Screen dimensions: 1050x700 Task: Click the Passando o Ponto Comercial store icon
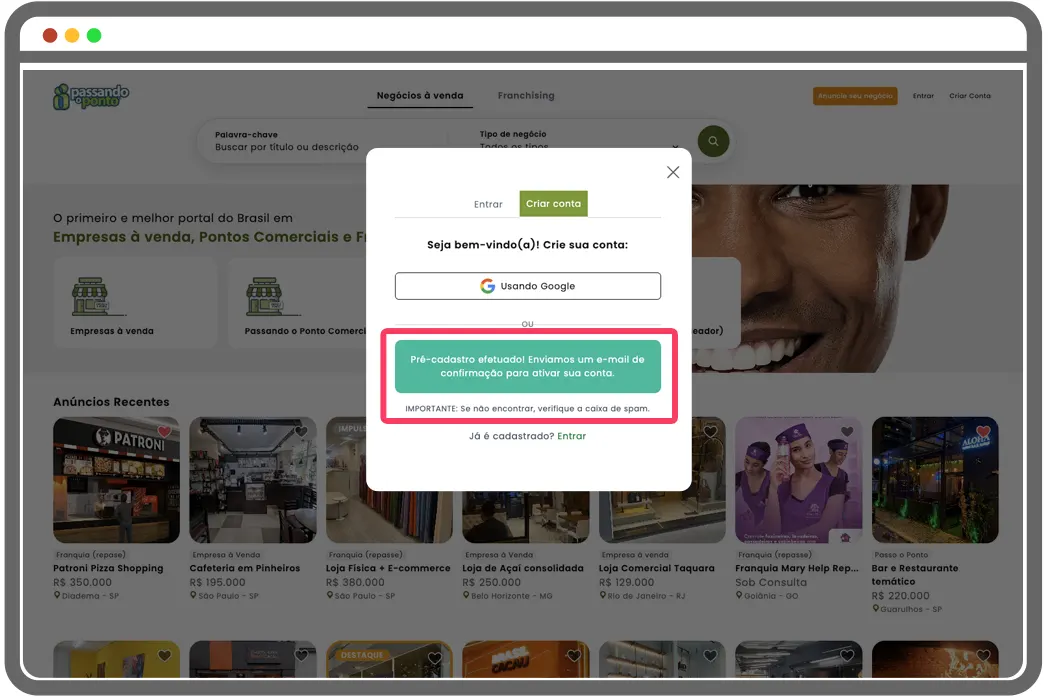(x=267, y=296)
